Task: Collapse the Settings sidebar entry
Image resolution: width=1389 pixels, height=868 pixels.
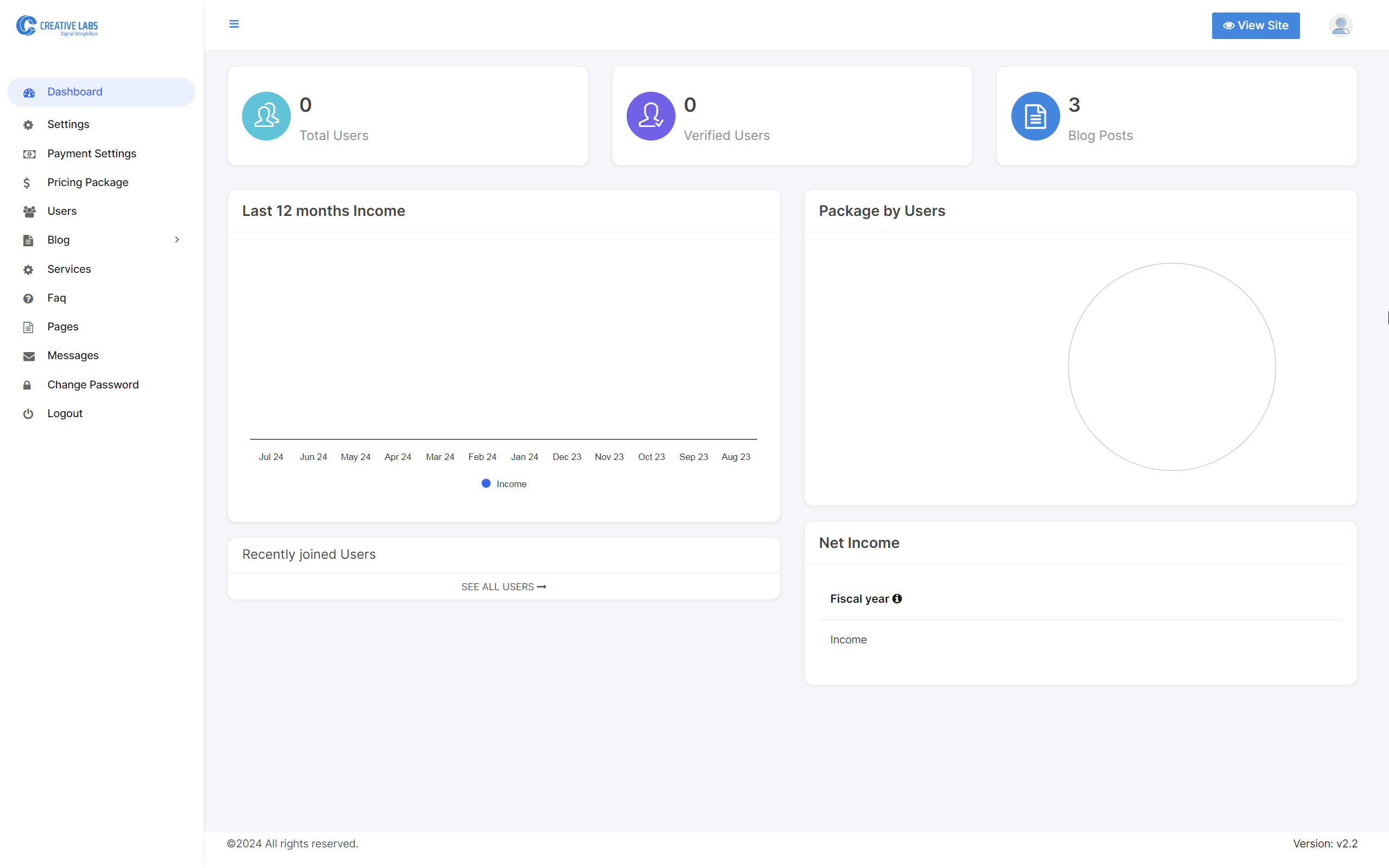Action: [68, 124]
